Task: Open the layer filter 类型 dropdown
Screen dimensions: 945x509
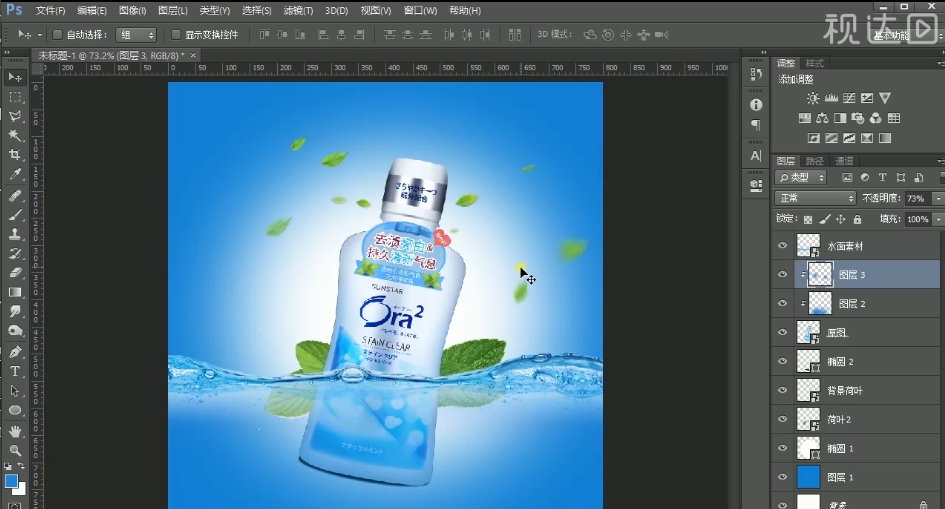Action: click(801, 178)
